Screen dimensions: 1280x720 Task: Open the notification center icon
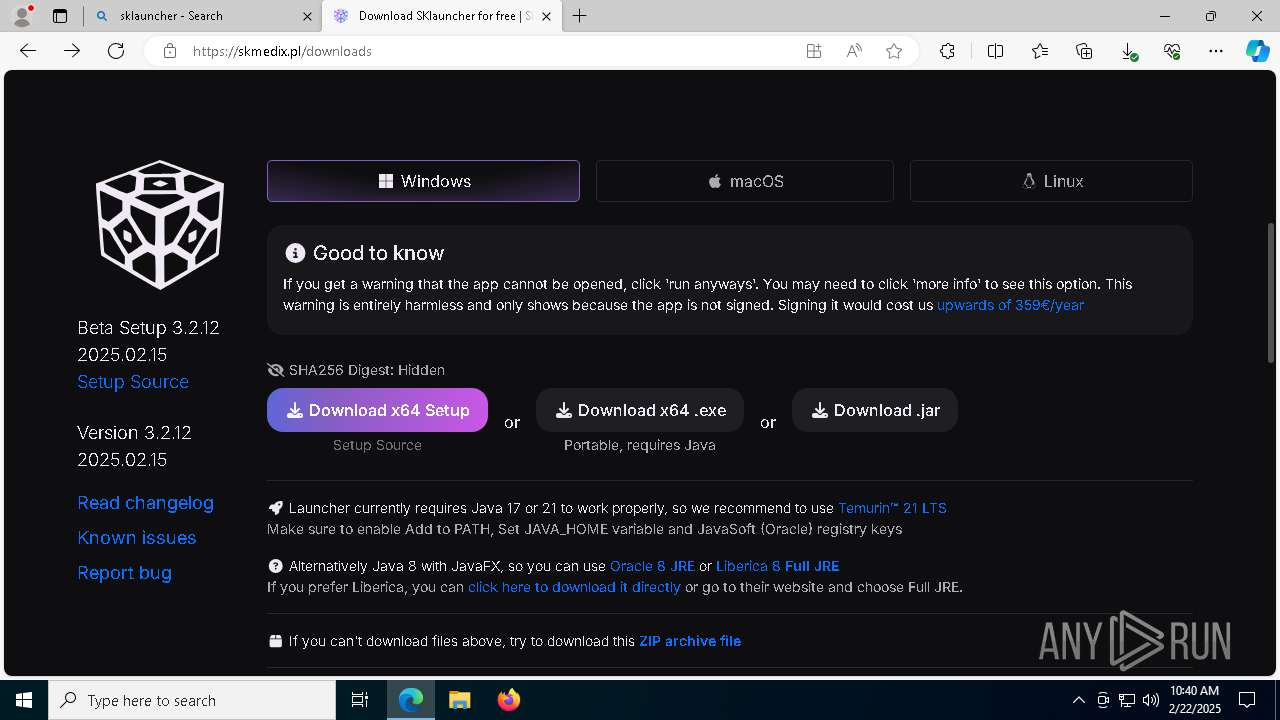pos(1247,700)
